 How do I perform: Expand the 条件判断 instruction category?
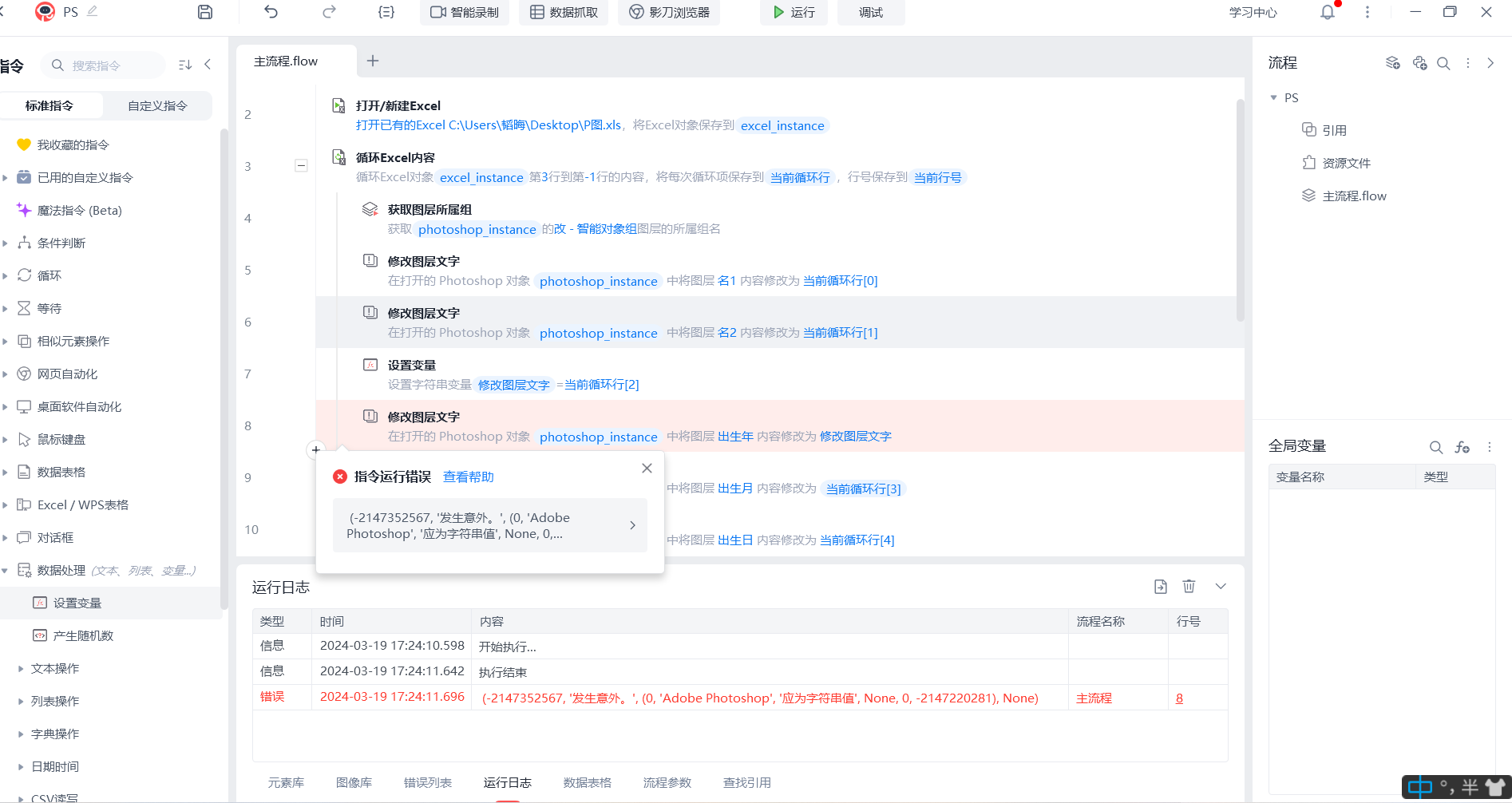(5, 243)
